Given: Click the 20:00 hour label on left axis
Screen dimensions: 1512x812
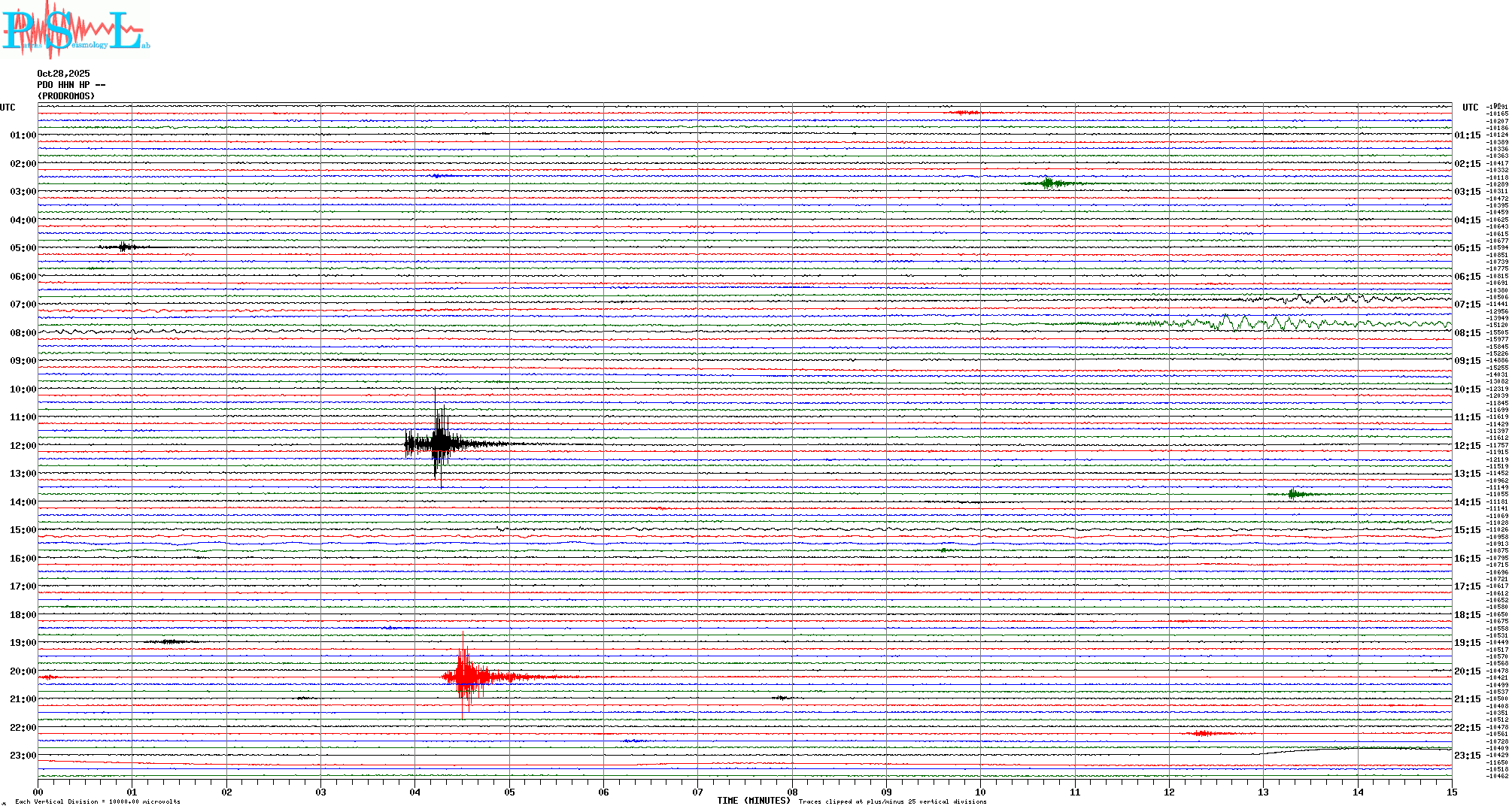Looking at the screenshot, I should (23, 671).
